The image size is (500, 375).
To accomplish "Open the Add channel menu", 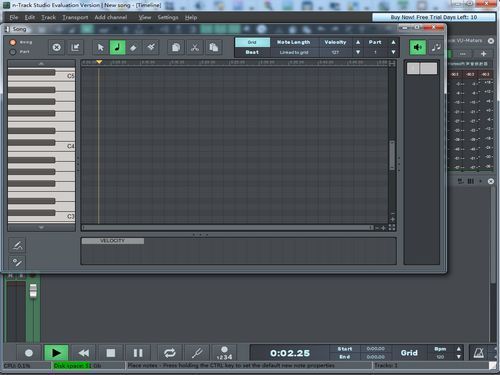I will [x=111, y=17].
